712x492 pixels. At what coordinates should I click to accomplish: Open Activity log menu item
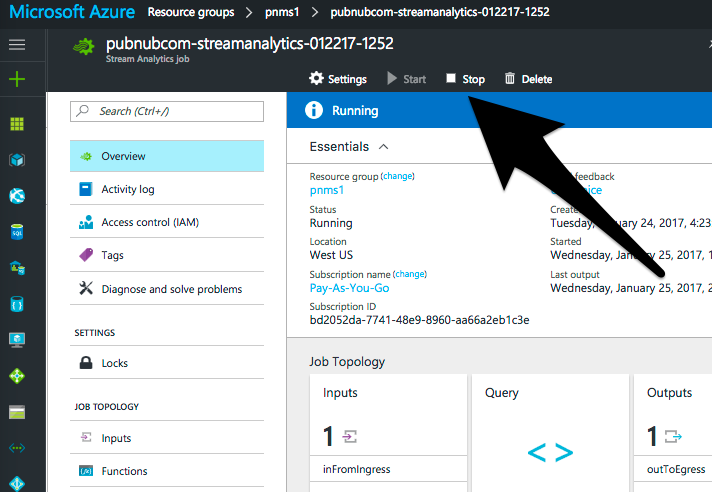(167, 189)
